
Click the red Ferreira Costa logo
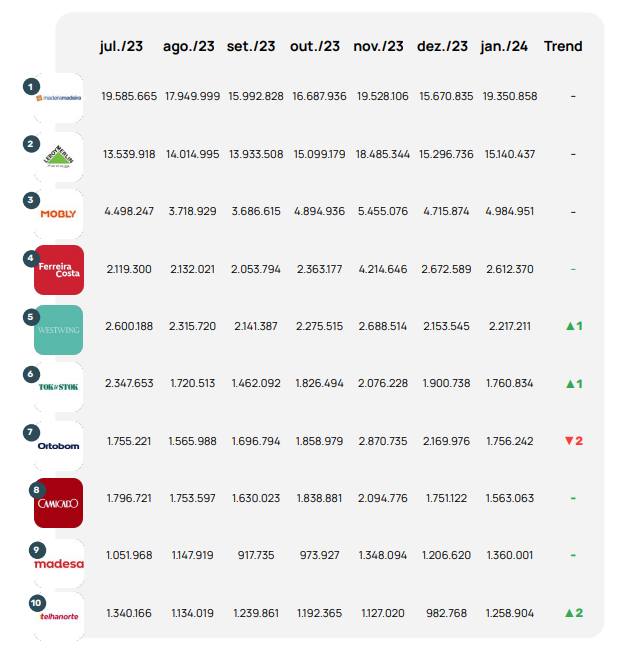(x=59, y=270)
